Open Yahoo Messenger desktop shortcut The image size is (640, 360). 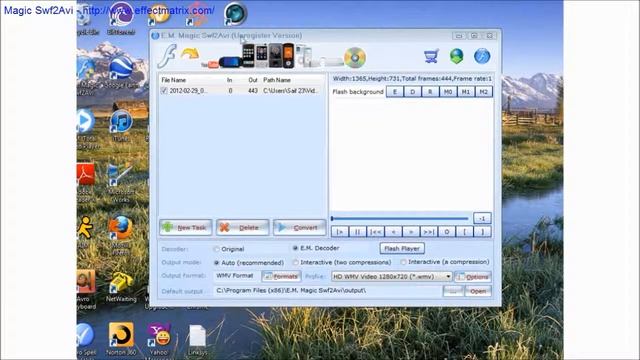(x=159, y=340)
